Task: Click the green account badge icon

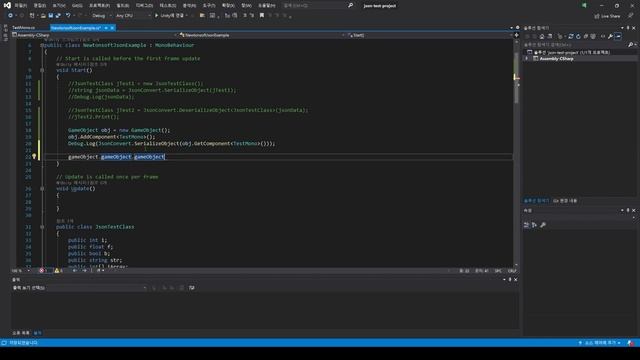Action: [584, 5]
